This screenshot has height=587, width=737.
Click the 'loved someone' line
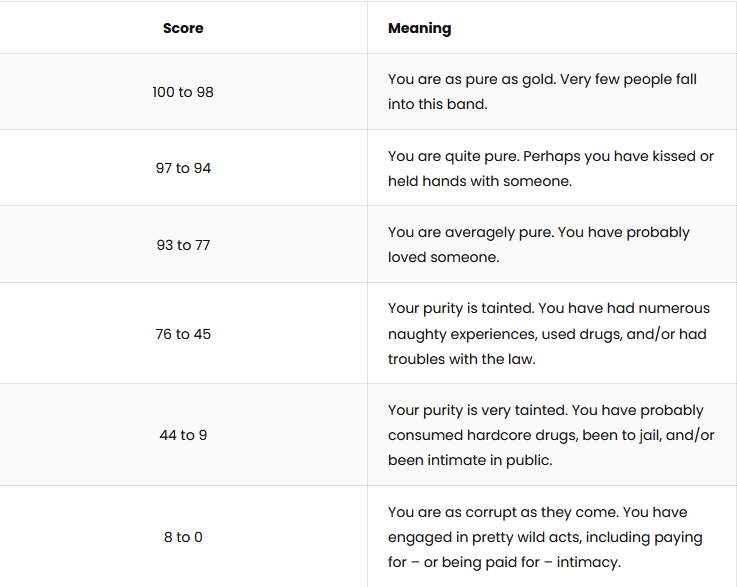tap(443, 258)
